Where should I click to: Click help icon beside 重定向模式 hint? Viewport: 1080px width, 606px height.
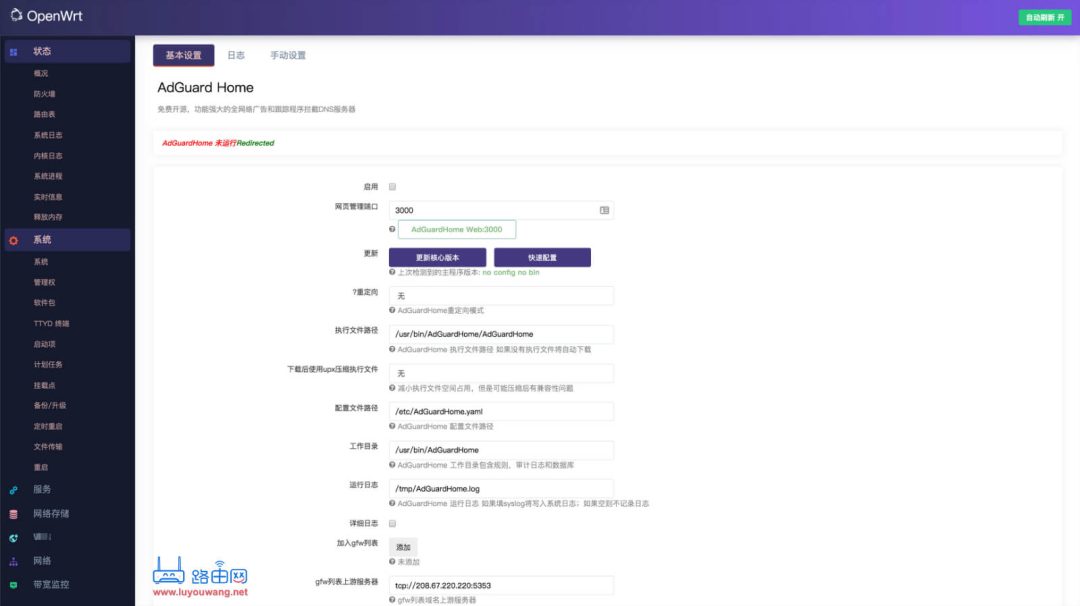(x=392, y=310)
